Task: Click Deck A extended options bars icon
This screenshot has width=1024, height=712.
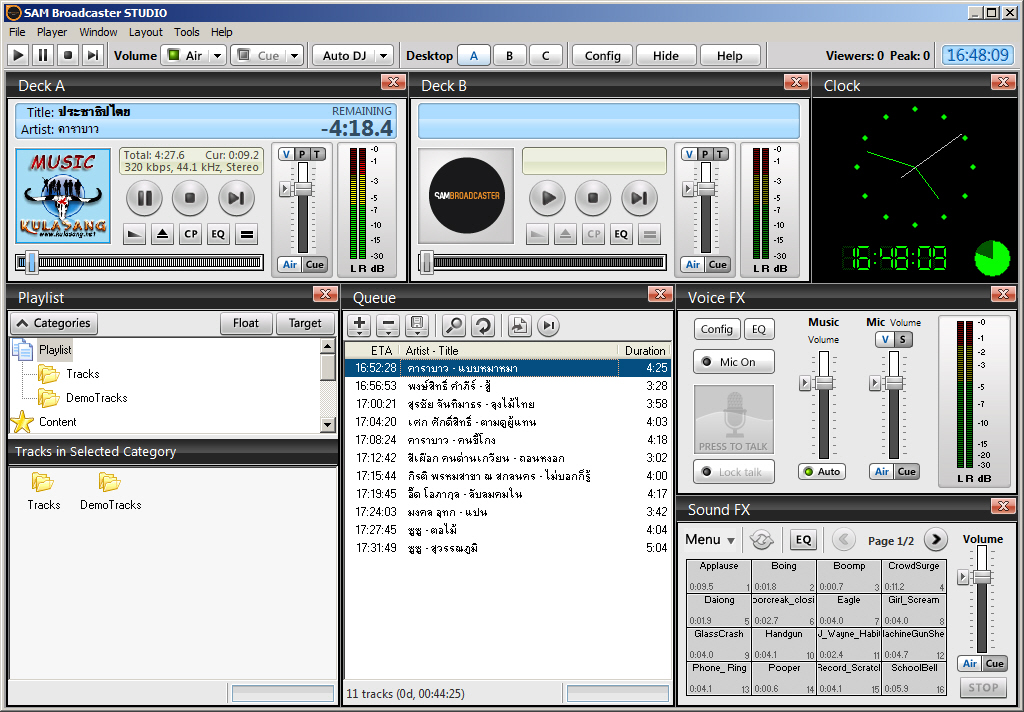Action: pyautogui.click(x=247, y=234)
